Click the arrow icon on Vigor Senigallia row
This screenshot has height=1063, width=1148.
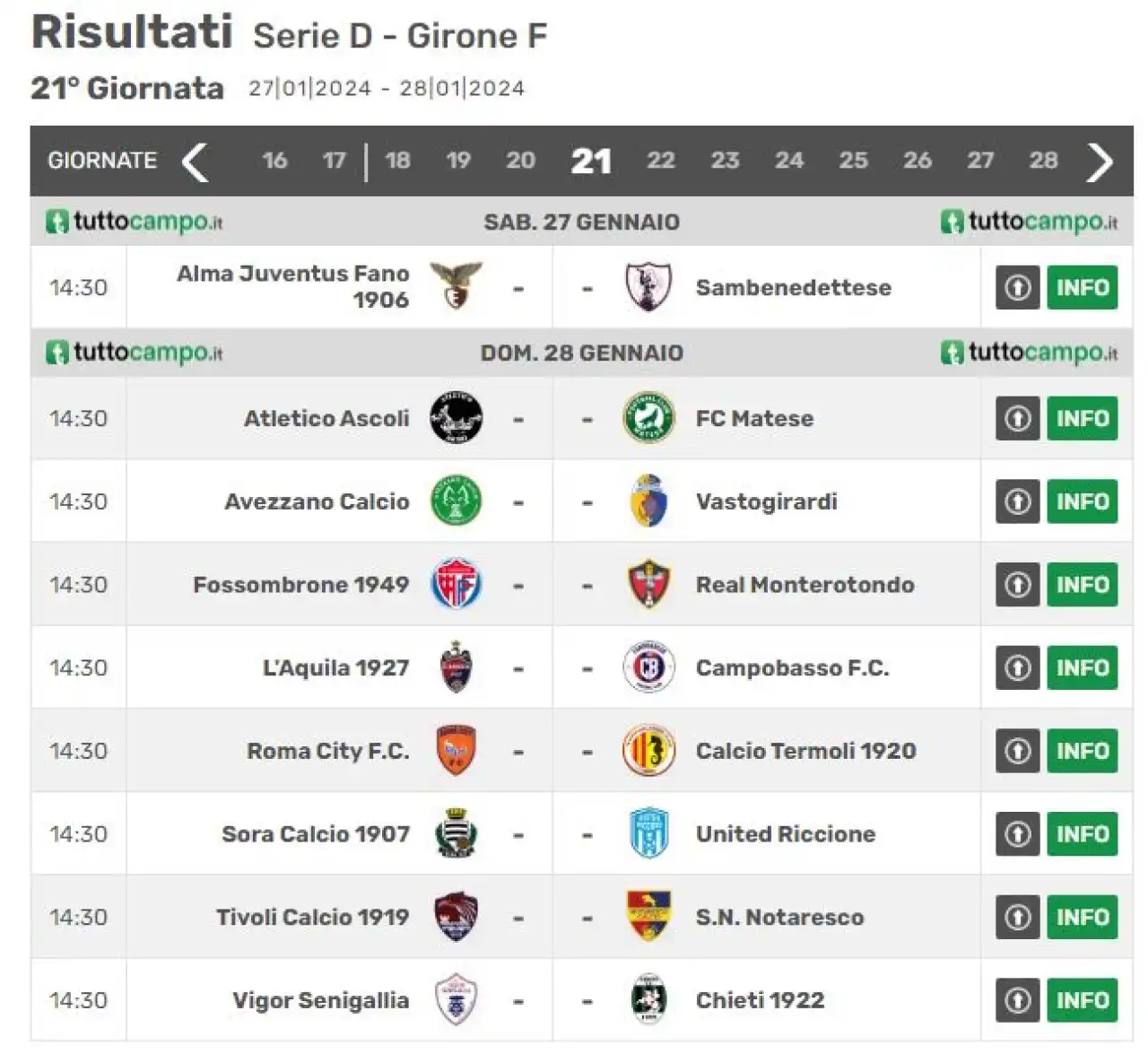pos(1017,1000)
